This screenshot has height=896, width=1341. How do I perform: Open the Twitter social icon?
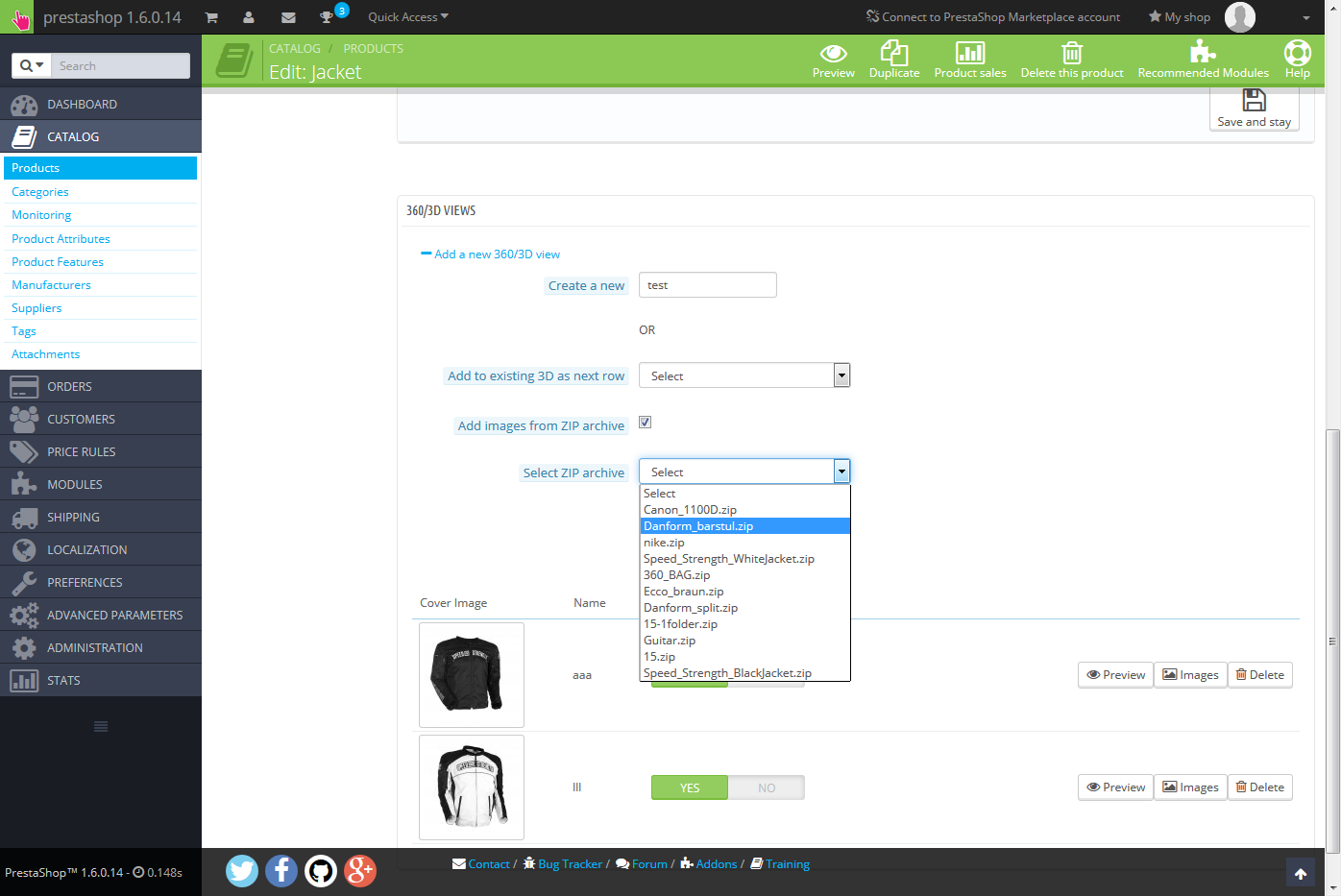point(242,871)
